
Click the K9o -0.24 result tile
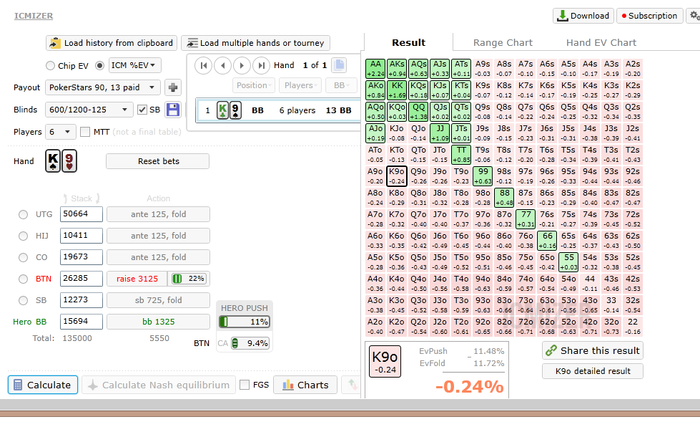click(x=385, y=361)
